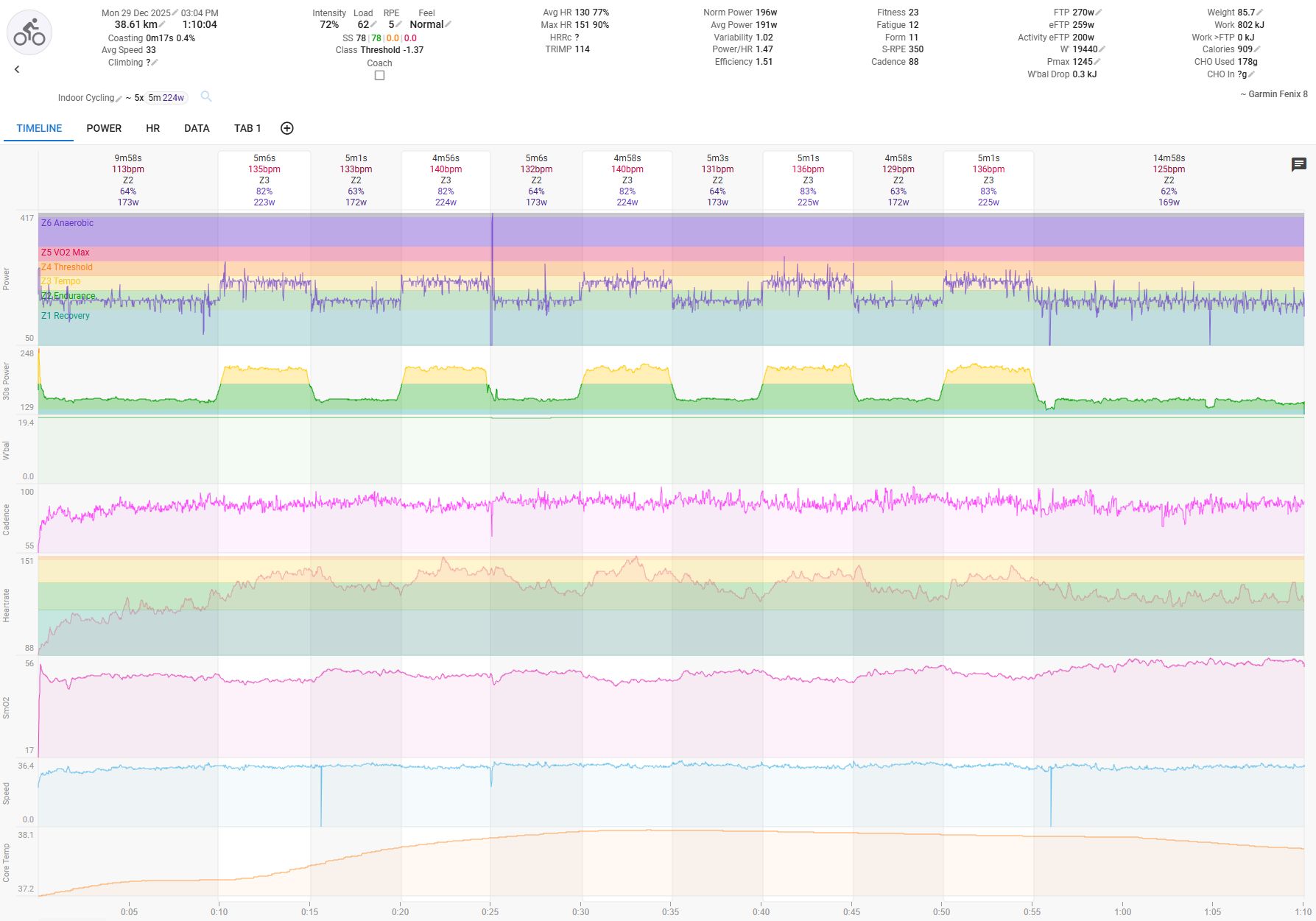
Task: Edit the CHO In carbohydrate value
Action: 1251,74
